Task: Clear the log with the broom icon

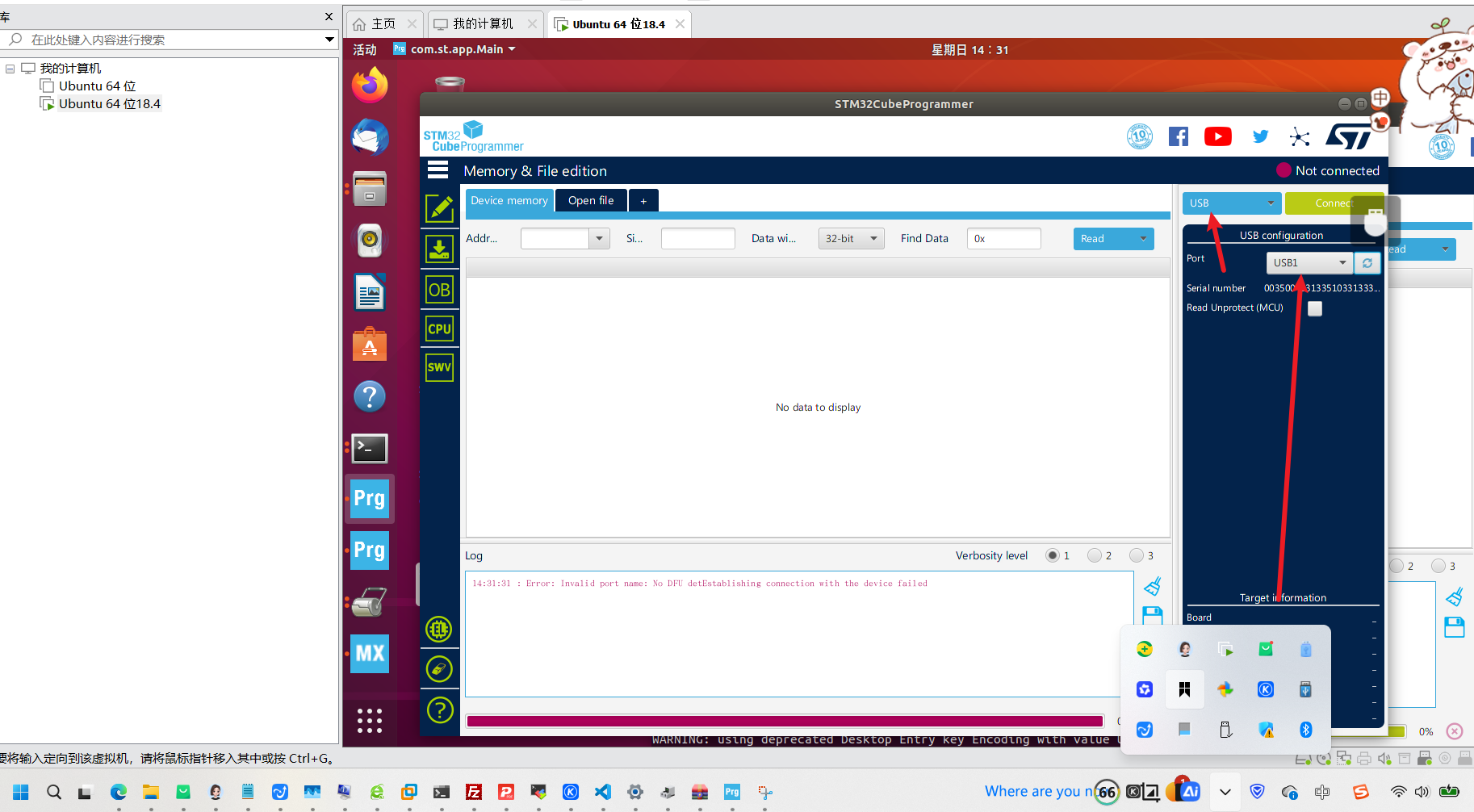Action: (1153, 586)
